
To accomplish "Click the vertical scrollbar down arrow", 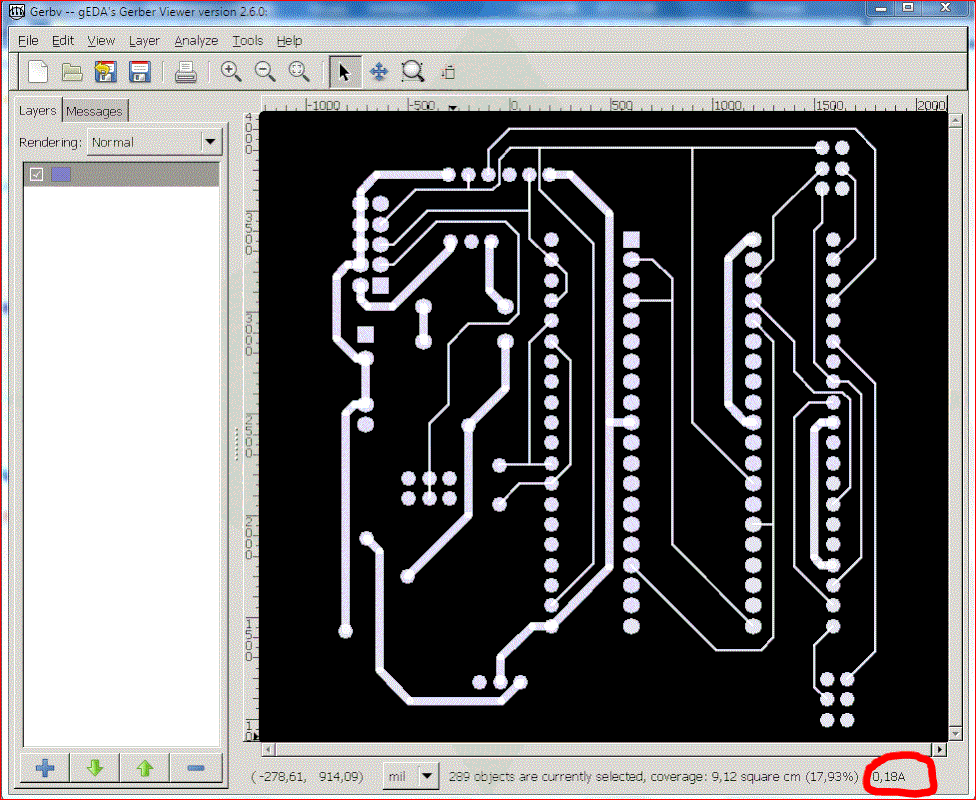I will [x=955, y=734].
